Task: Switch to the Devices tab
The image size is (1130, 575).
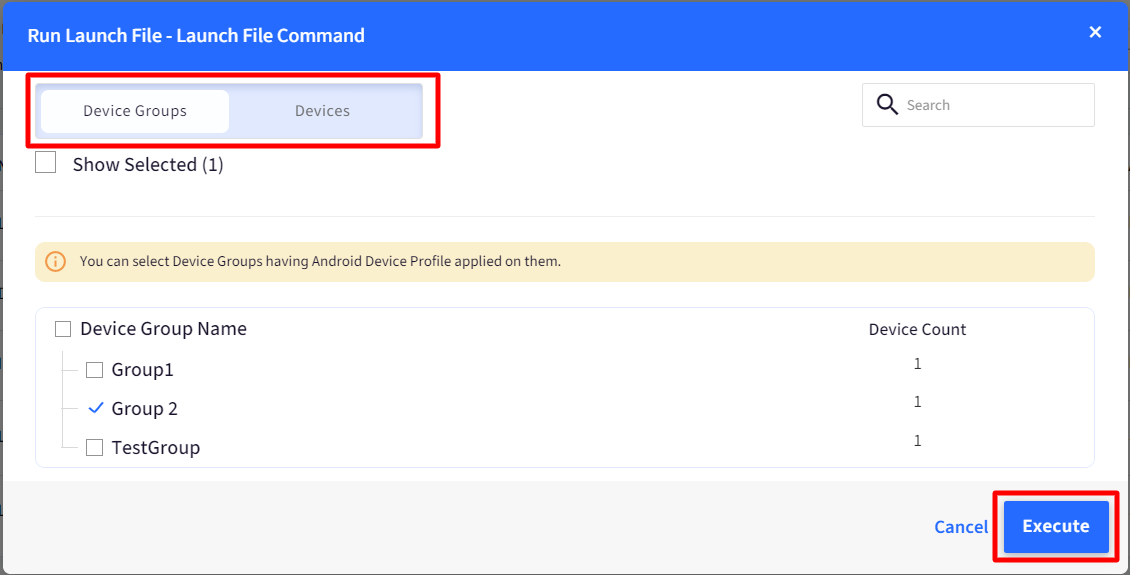Action: coord(322,111)
